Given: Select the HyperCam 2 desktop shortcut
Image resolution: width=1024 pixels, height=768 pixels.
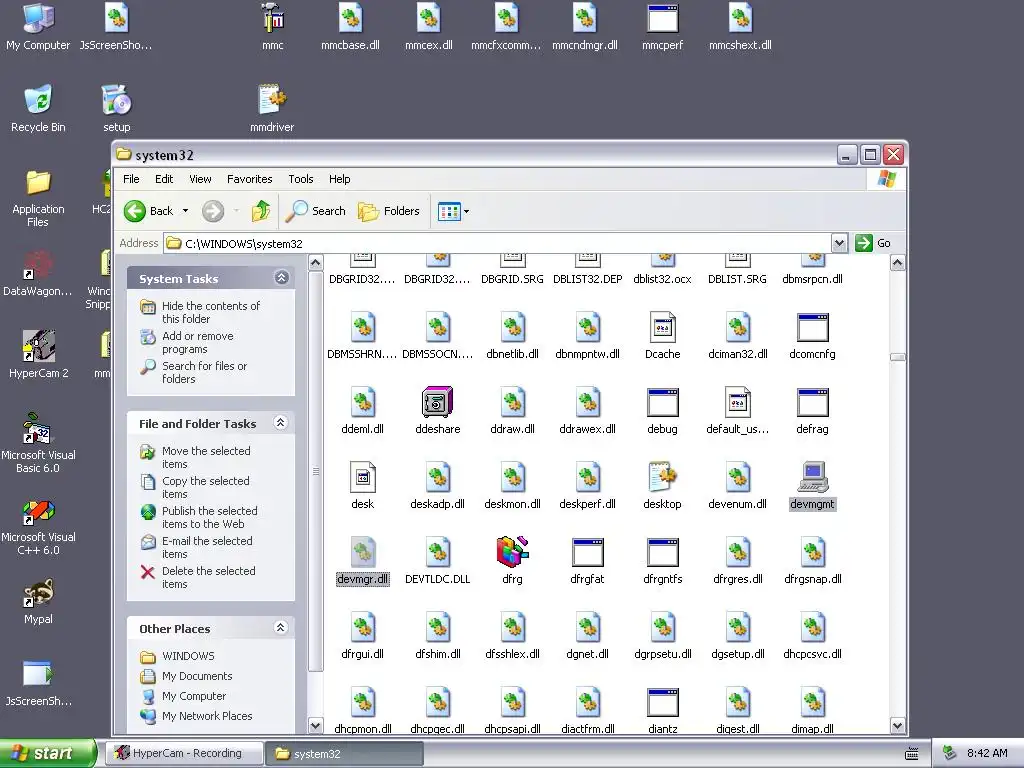Looking at the screenshot, I should coord(38,355).
